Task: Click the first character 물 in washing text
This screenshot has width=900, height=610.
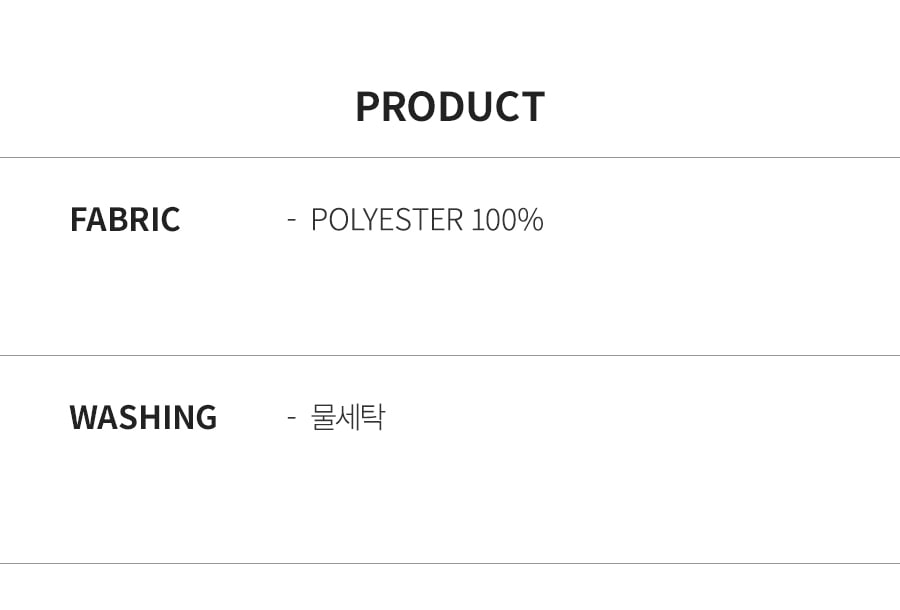Action: tap(322, 417)
